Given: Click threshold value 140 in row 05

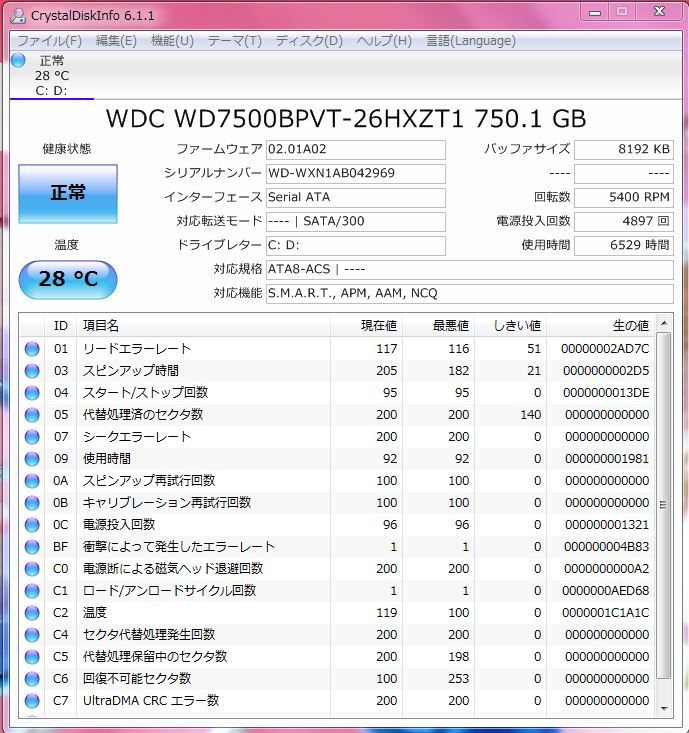Looking at the screenshot, I should click(x=531, y=415).
